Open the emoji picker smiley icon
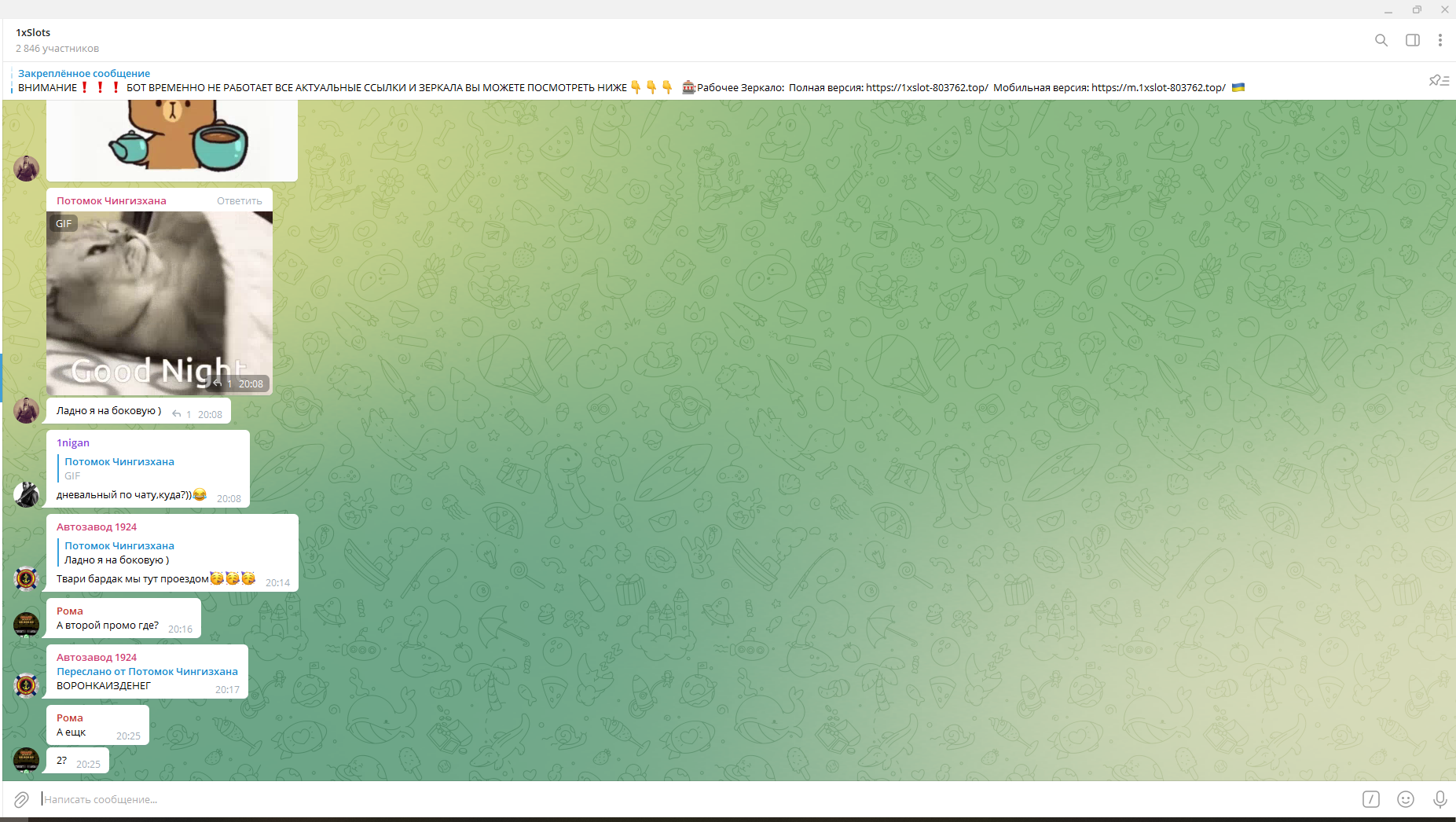1456x822 pixels. pyautogui.click(x=1405, y=799)
